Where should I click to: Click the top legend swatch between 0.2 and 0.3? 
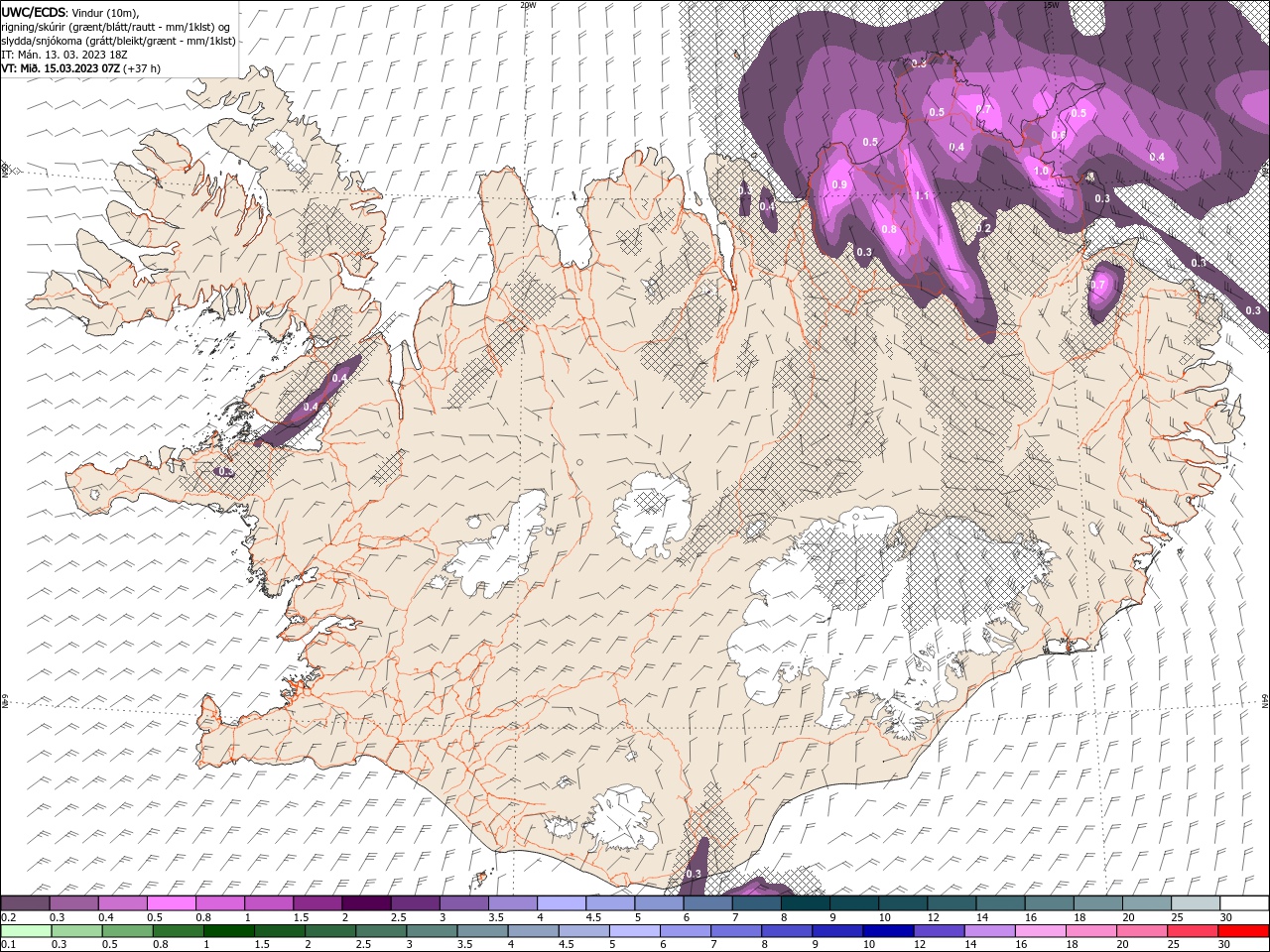(25, 902)
